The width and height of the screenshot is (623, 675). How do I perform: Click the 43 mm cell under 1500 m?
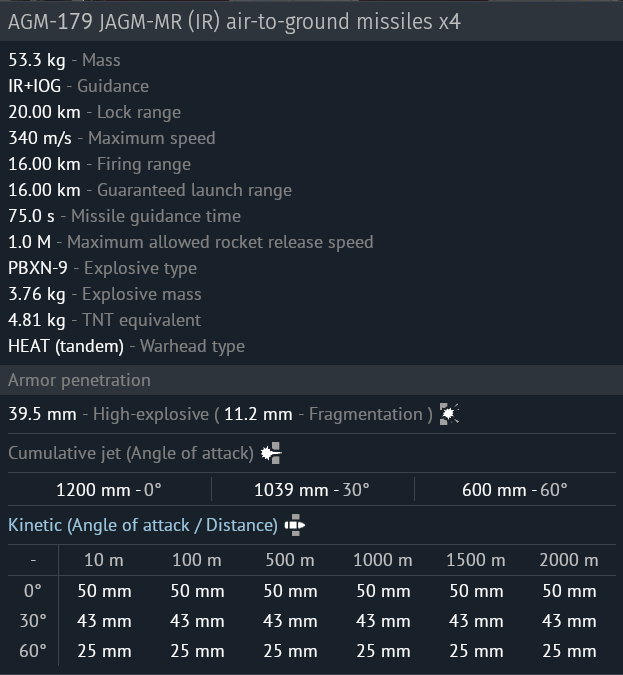coord(476,621)
